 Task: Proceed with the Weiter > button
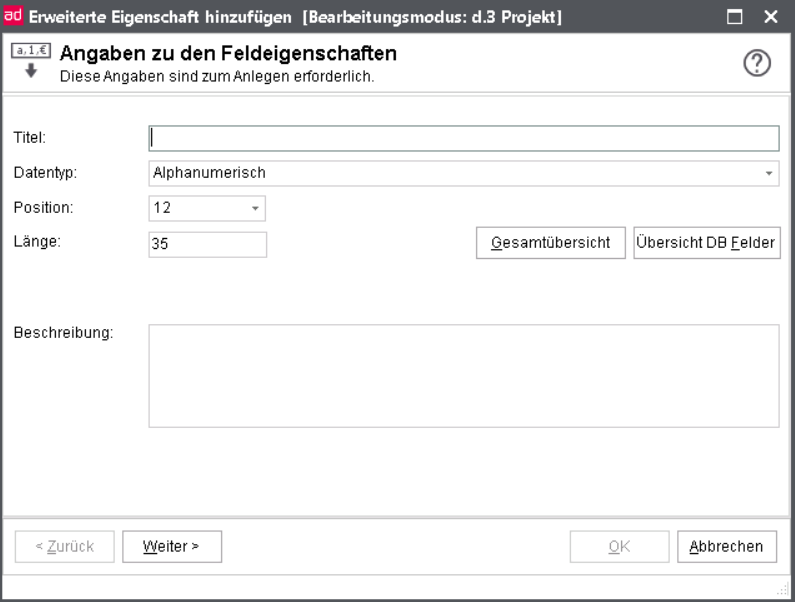[x=171, y=546]
